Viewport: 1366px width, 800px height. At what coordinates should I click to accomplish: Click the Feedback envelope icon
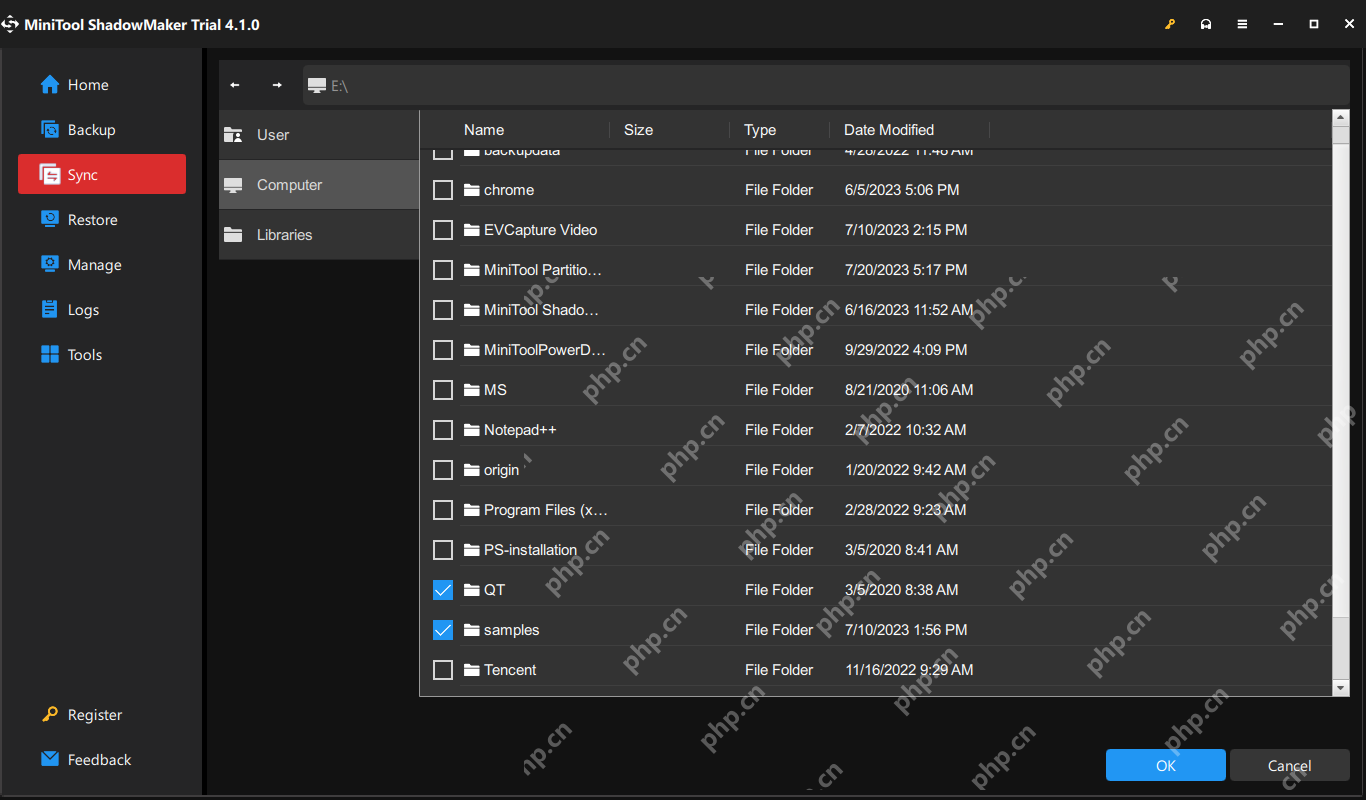tap(50, 760)
